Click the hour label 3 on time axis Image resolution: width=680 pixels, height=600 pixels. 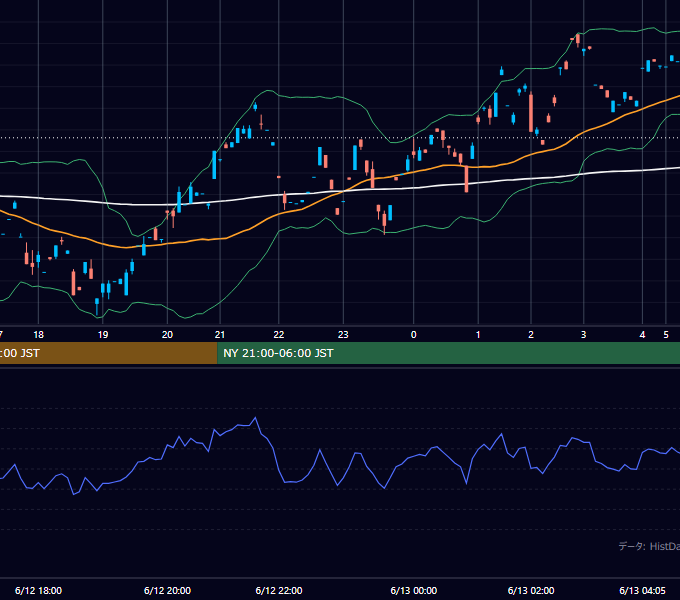(583, 335)
